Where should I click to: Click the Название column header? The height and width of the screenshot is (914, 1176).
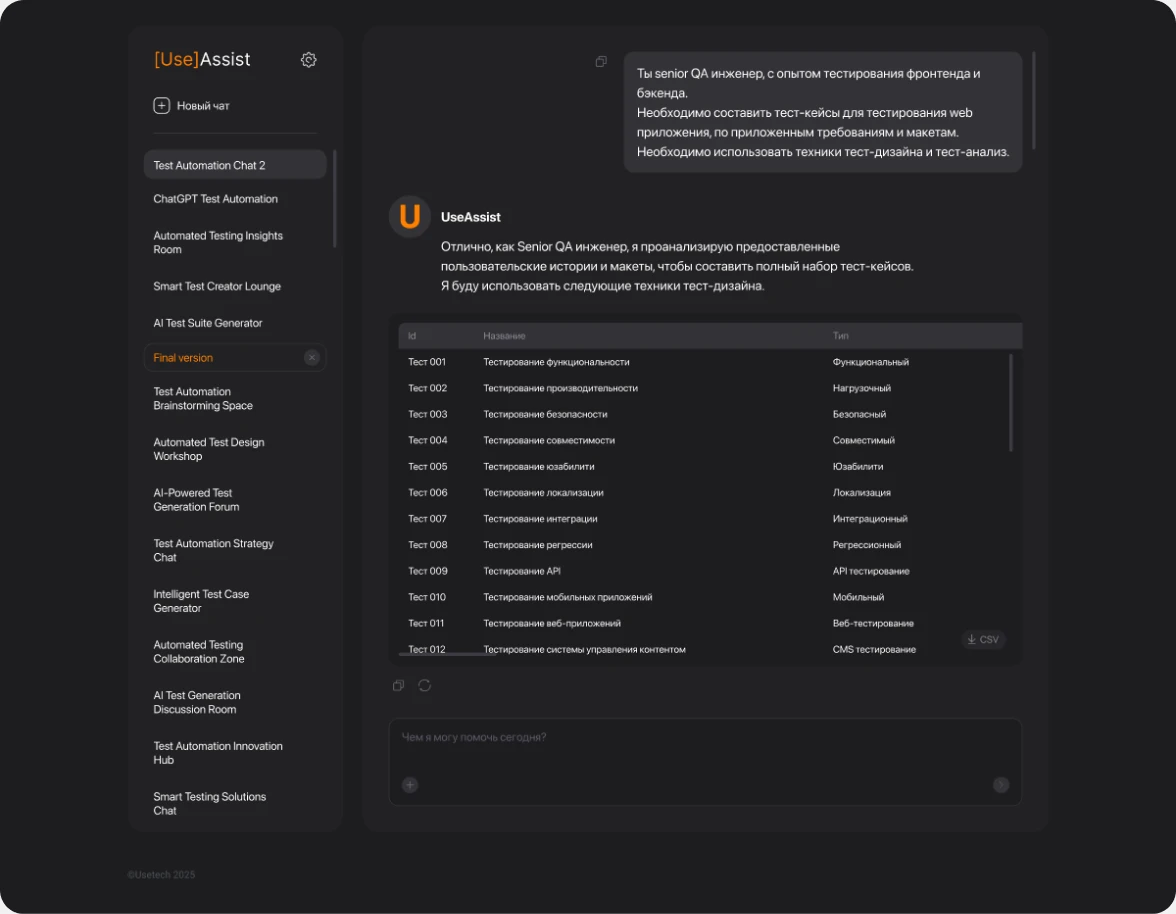point(504,336)
